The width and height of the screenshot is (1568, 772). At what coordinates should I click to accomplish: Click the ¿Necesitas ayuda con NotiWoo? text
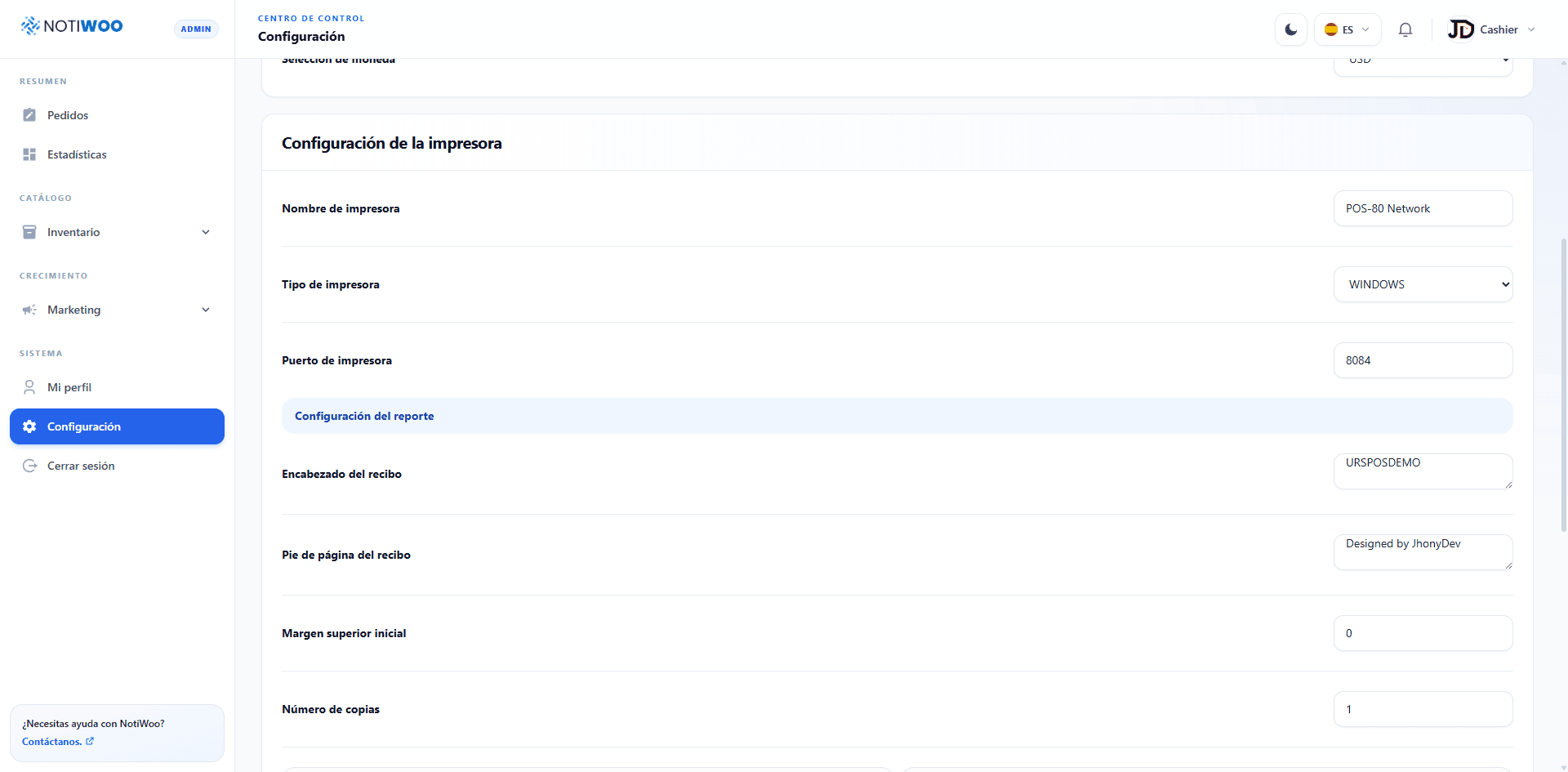pos(93,724)
